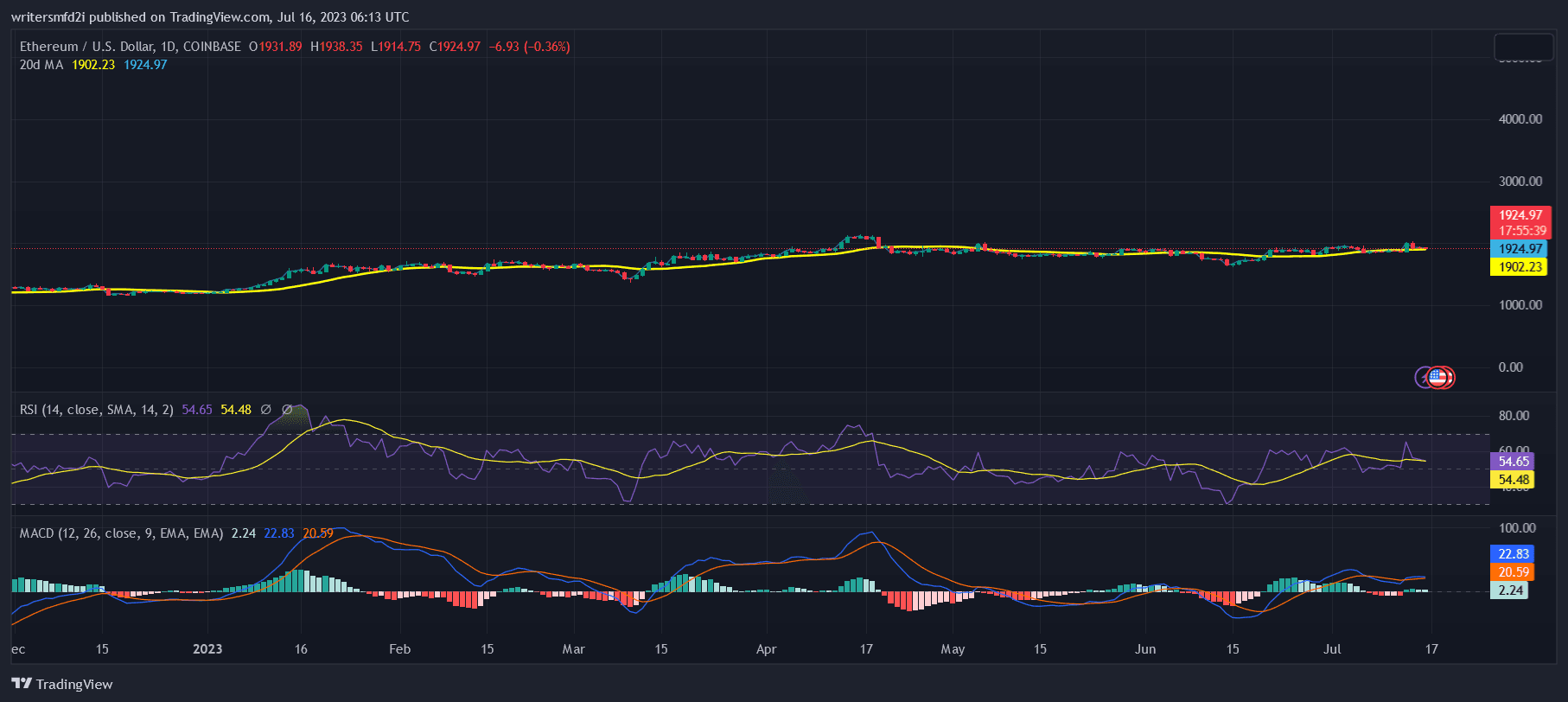Click the blue 1924.97 label on price axis
The height and width of the screenshot is (702, 1568).
pyautogui.click(x=1520, y=249)
